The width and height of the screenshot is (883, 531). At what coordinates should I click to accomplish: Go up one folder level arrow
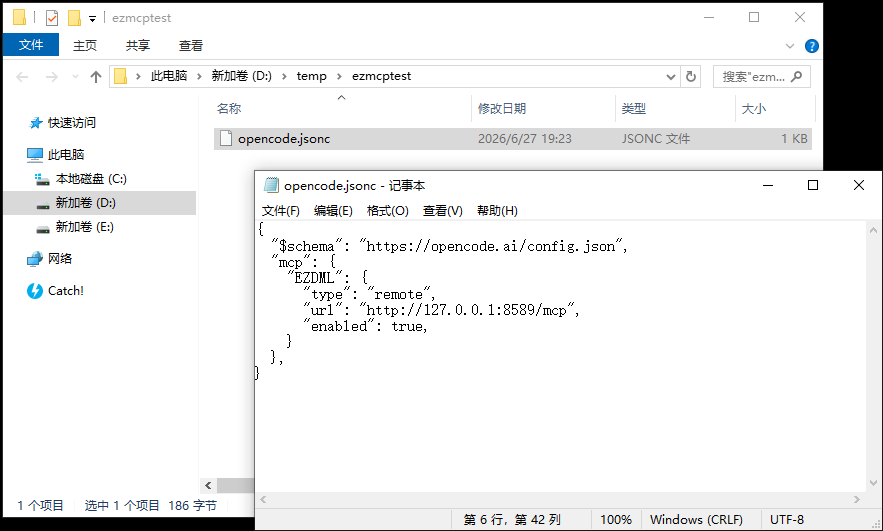coord(96,77)
